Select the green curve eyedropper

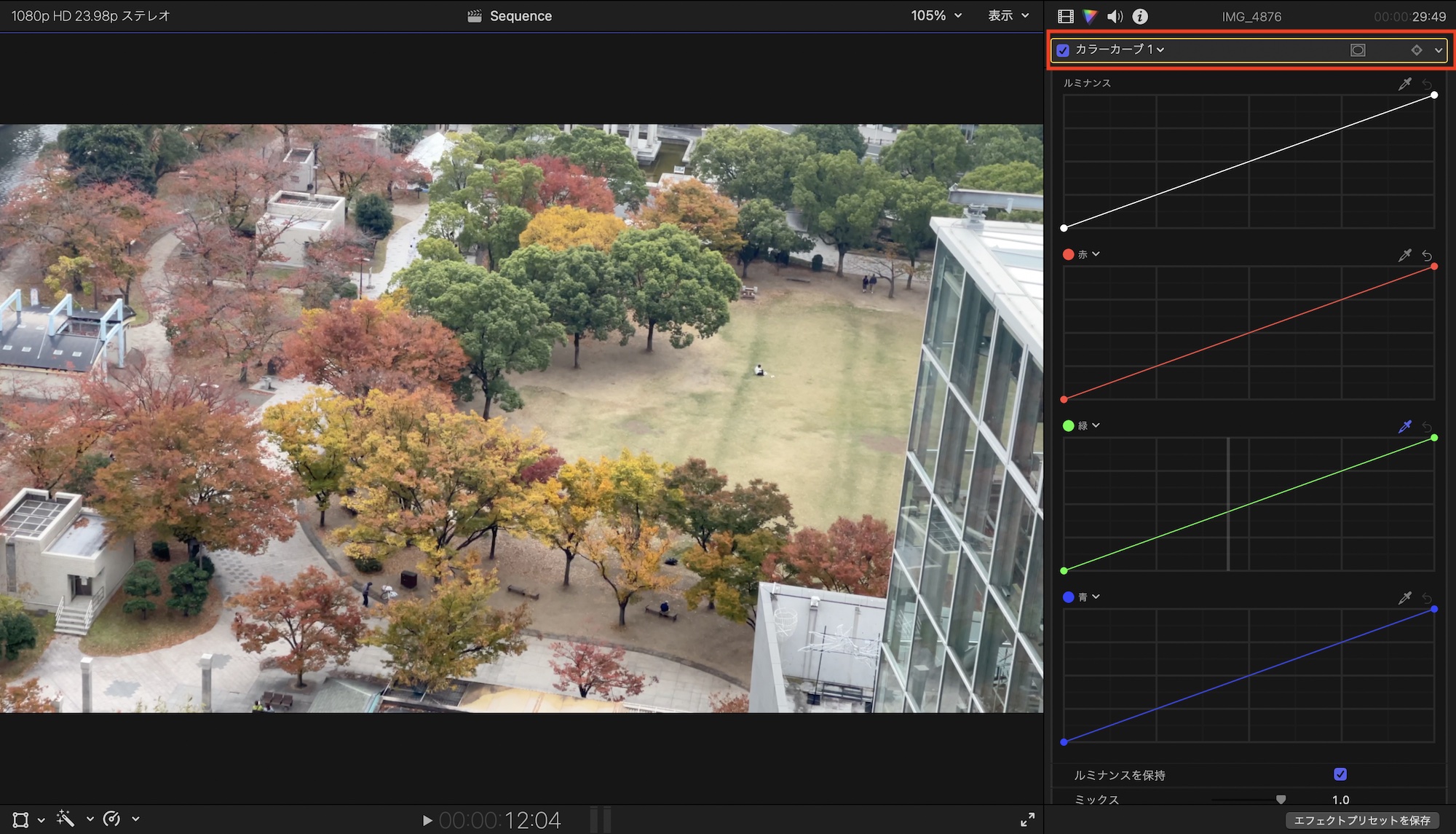1404,426
